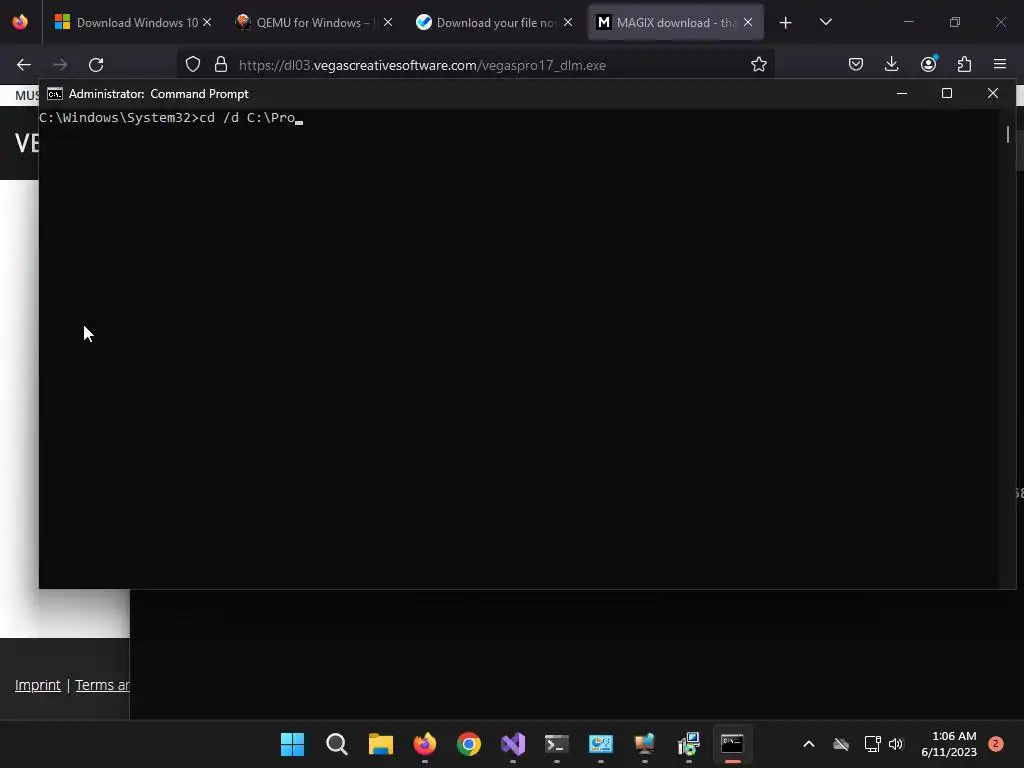The width and height of the screenshot is (1024, 768).
Task: Switch to Firefox in the taskbar
Action: coord(424,744)
